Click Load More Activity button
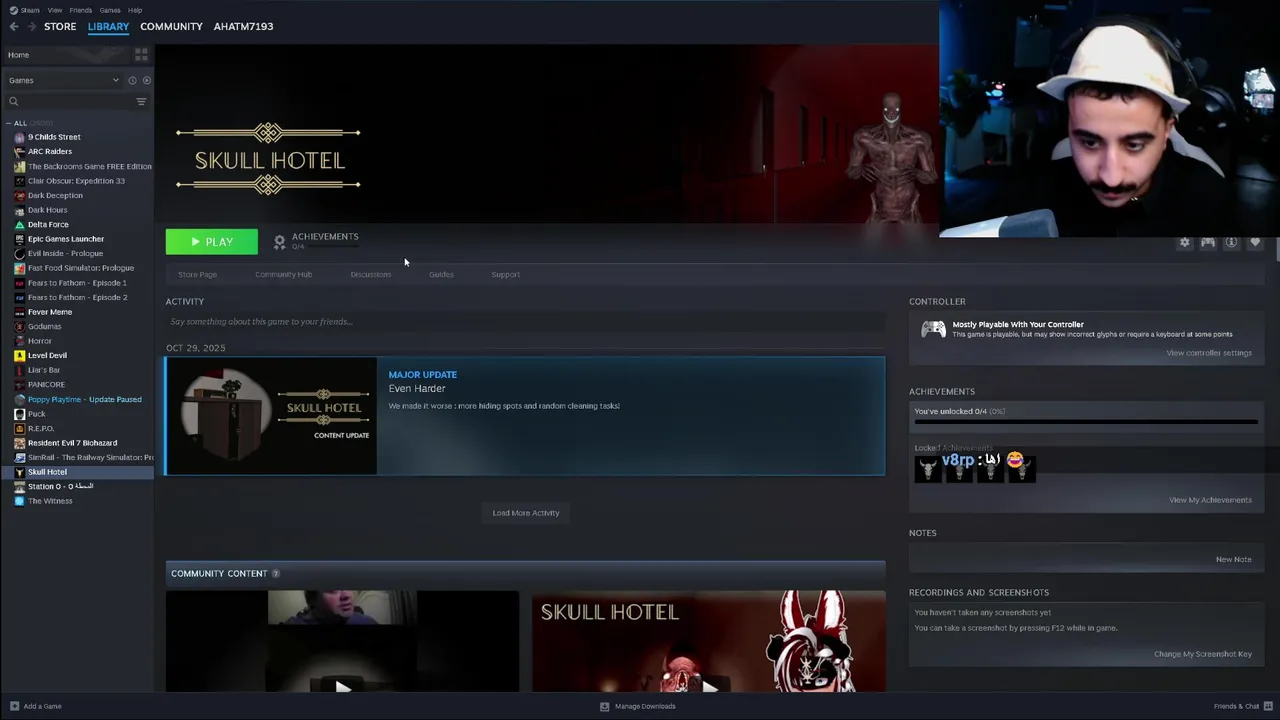The width and height of the screenshot is (1280, 720). tap(526, 513)
